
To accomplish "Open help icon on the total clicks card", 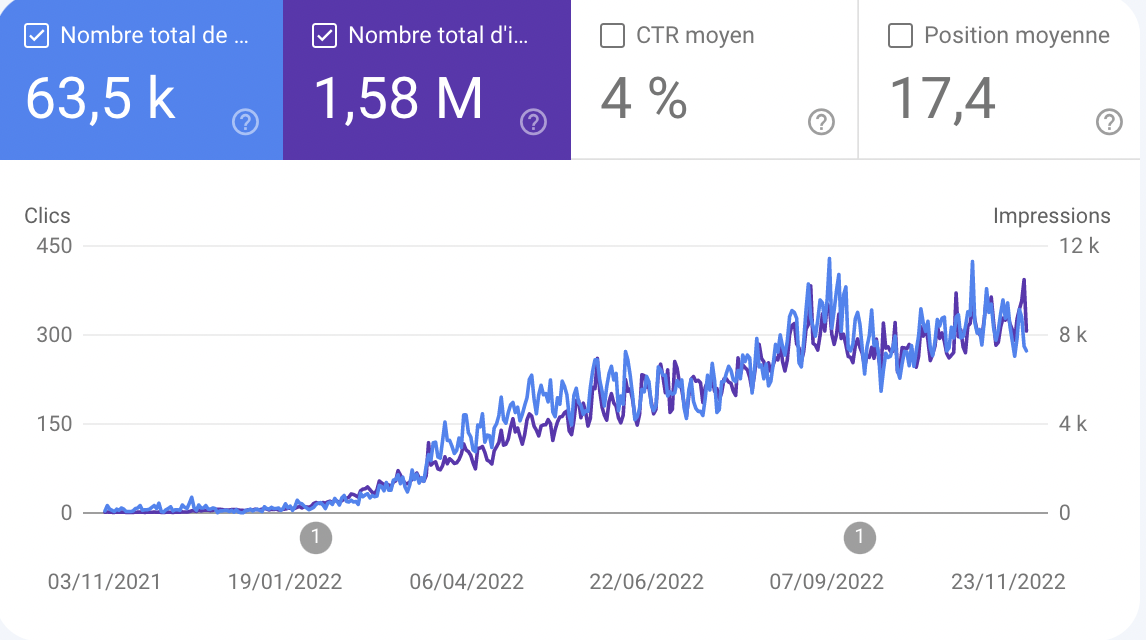I will click(x=245, y=122).
